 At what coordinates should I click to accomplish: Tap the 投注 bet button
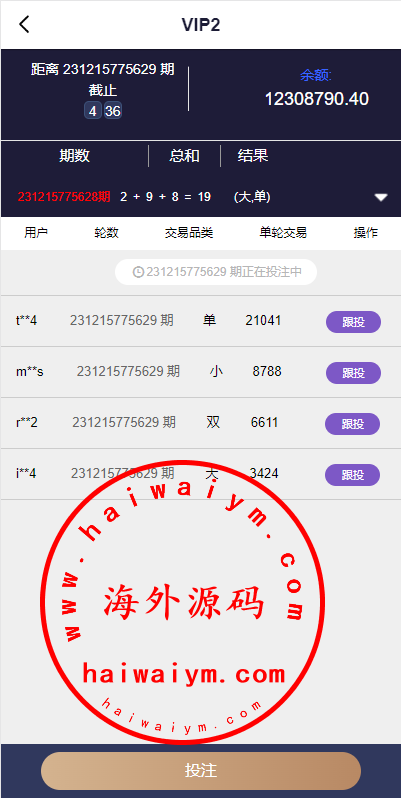coord(200,771)
